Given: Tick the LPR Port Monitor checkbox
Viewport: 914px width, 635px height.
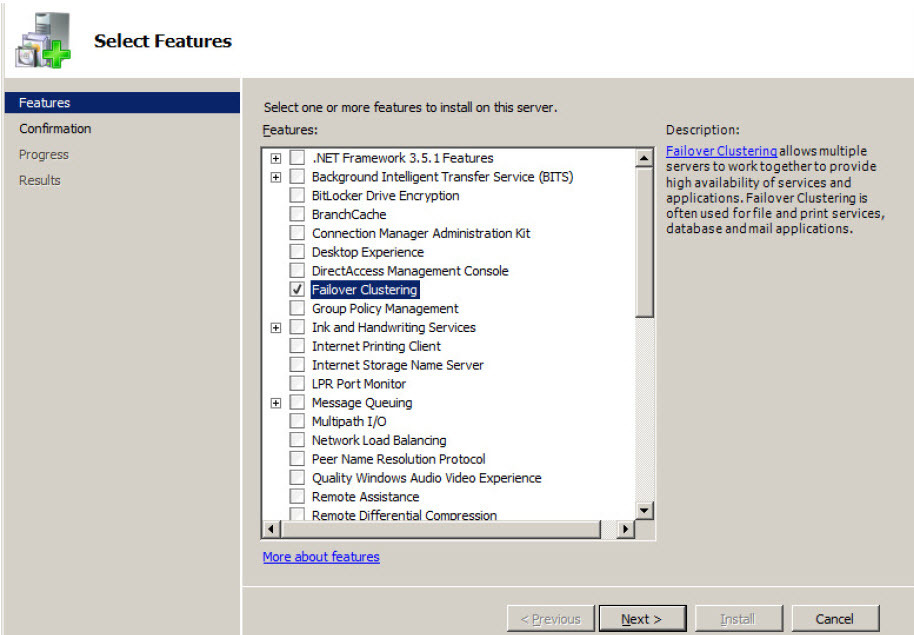Looking at the screenshot, I should [x=297, y=384].
